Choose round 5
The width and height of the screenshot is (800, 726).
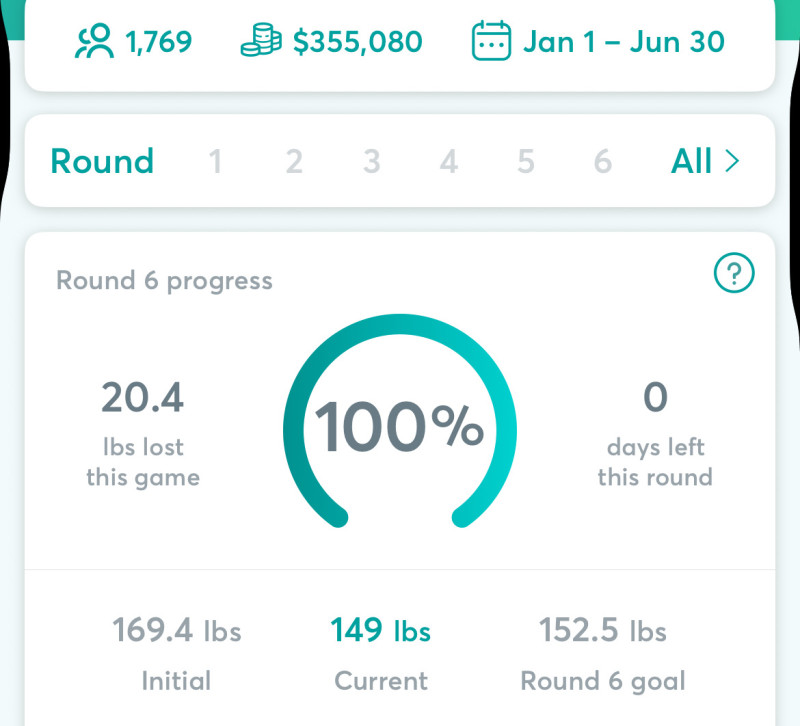point(526,162)
